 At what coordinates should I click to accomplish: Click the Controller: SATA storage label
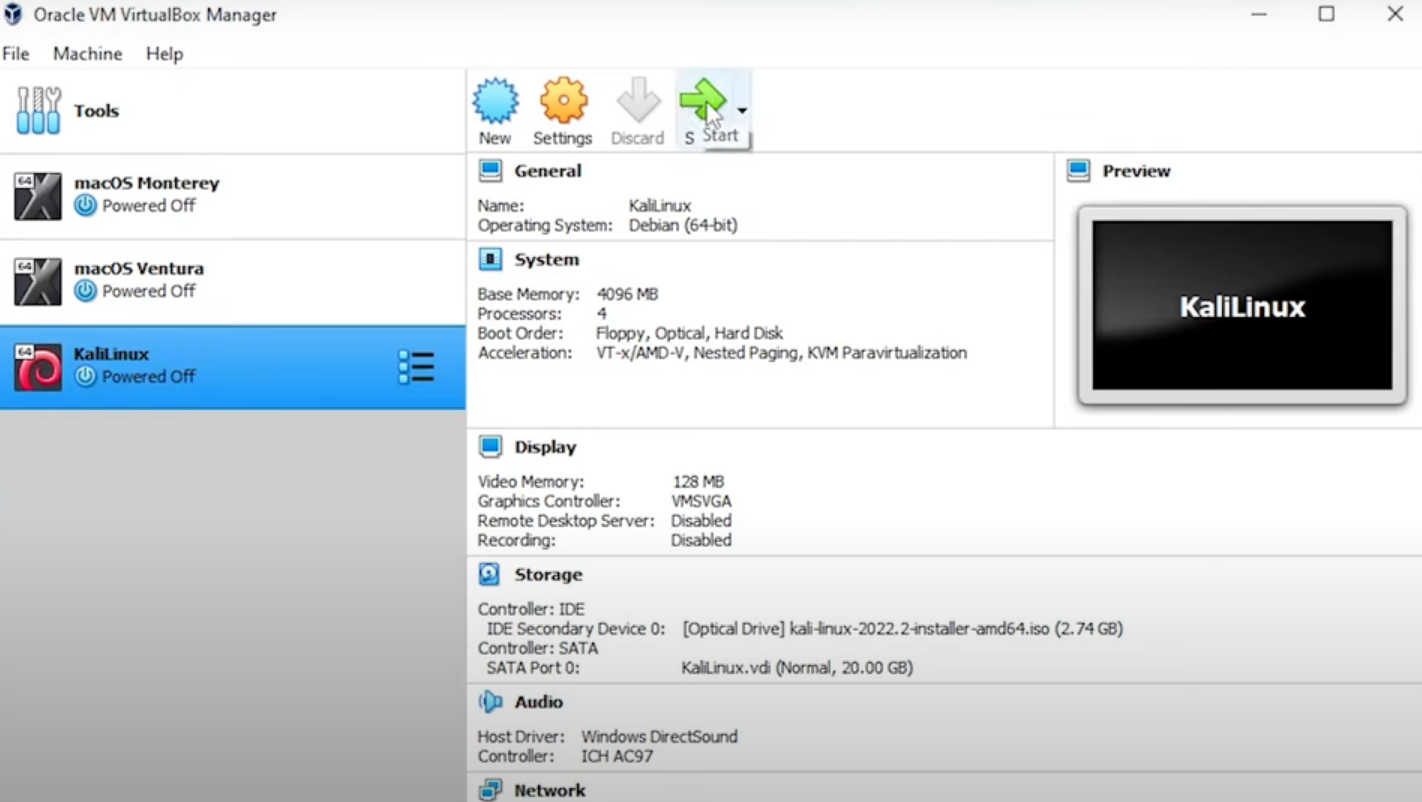pyautogui.click(x=538, y=648)
